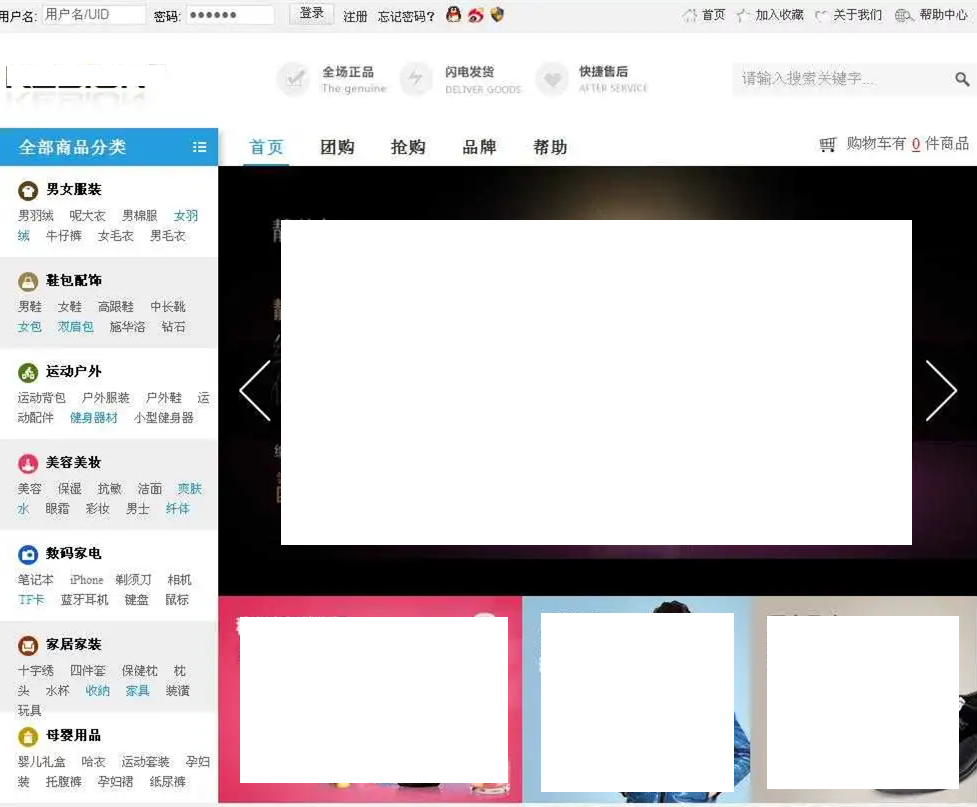Click the 美容美妆 category icon
Screen dimensions: 977x807
click(x=27, y=462)
